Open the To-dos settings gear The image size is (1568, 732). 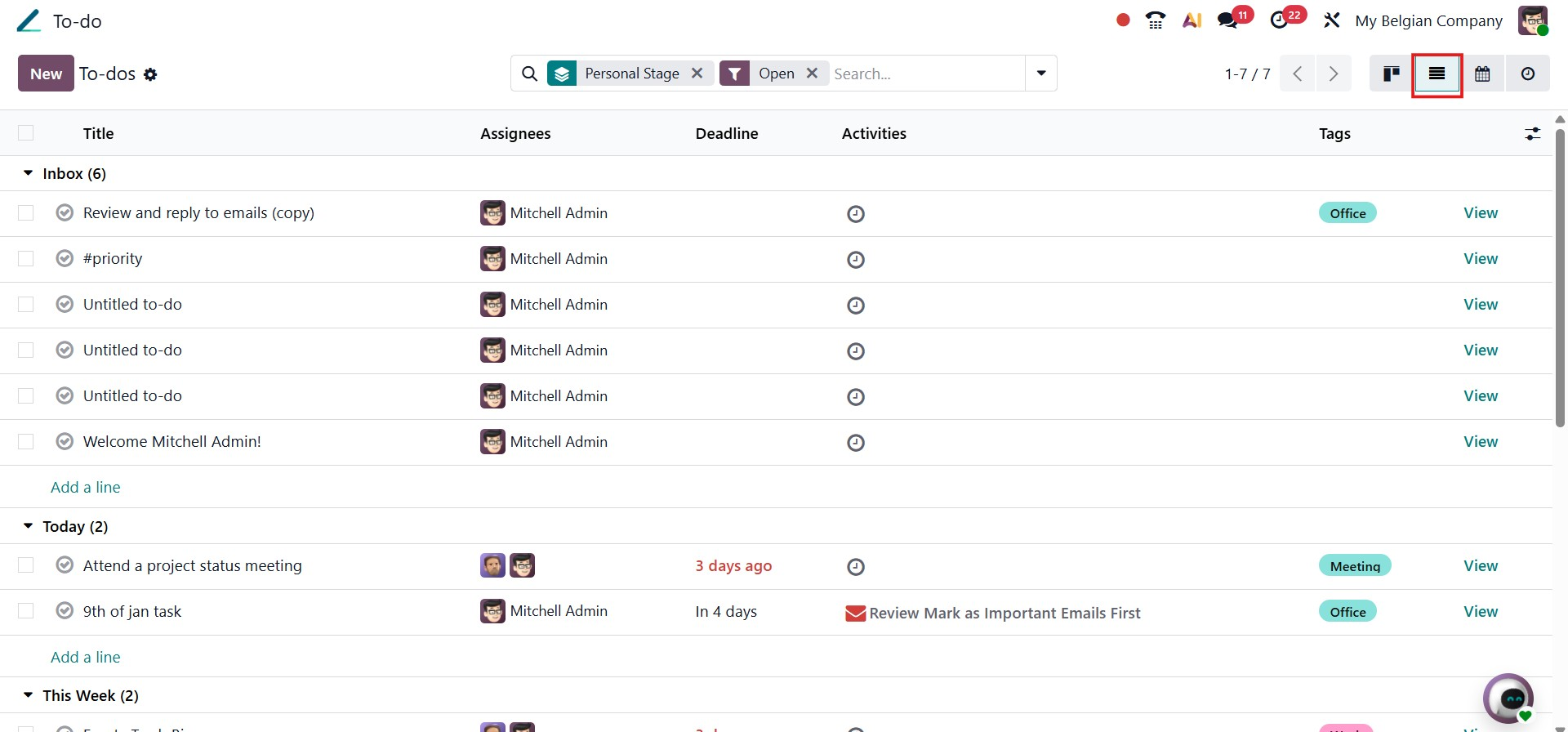150,74
